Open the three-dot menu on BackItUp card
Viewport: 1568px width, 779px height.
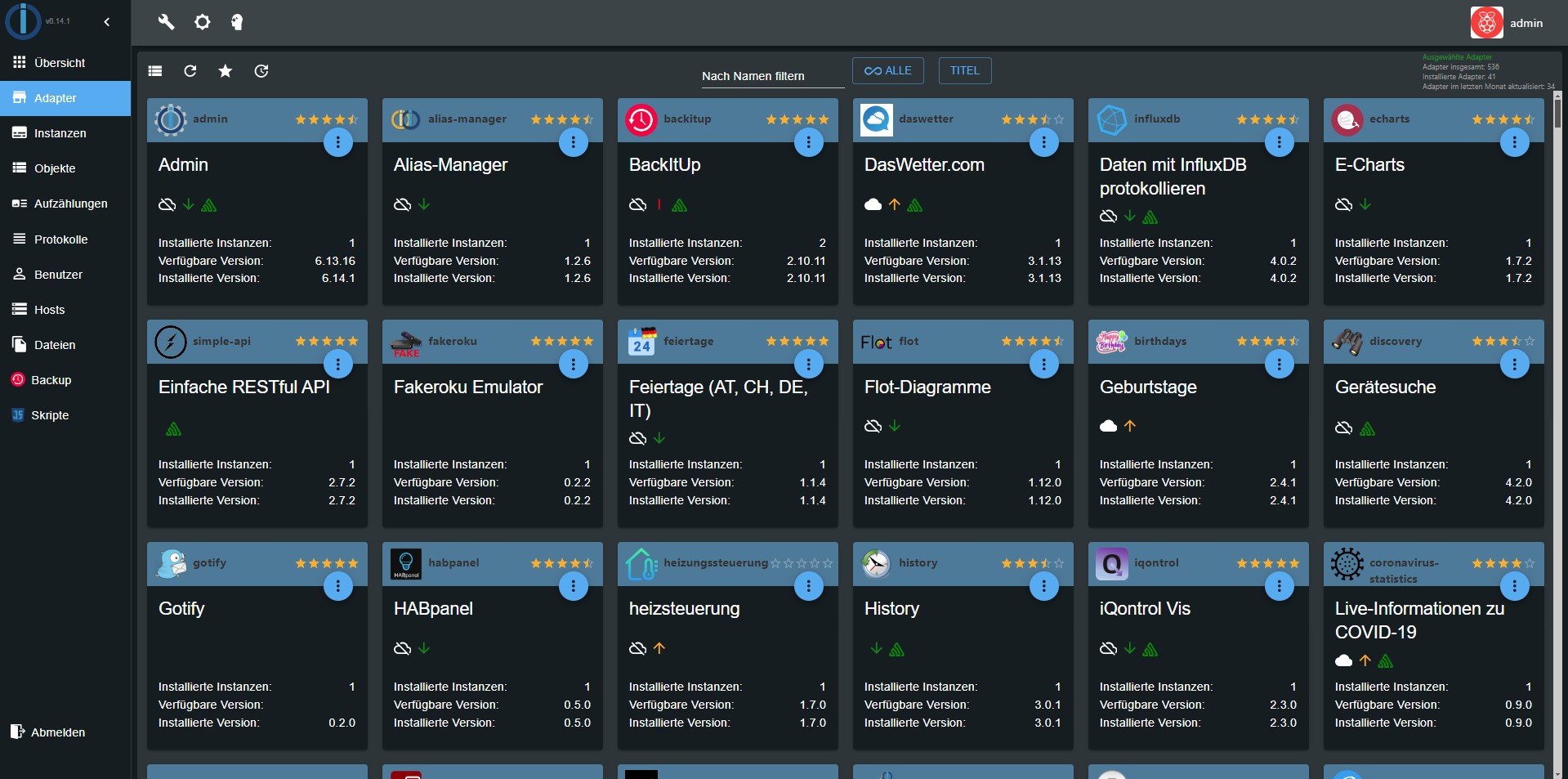(x=809, y=142)
